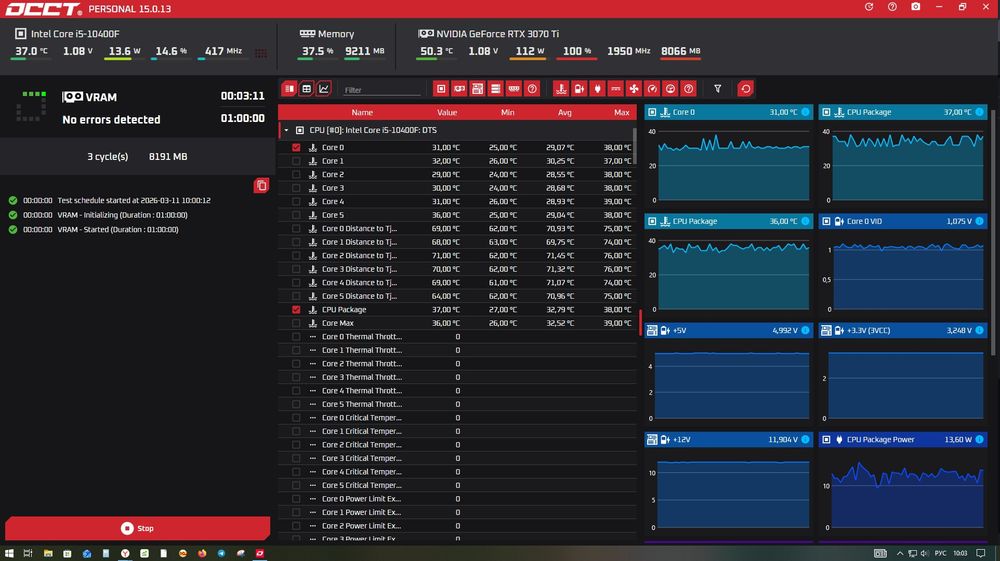Select the +3.3V (3VCC) graph header

click(x=902, y=330)
